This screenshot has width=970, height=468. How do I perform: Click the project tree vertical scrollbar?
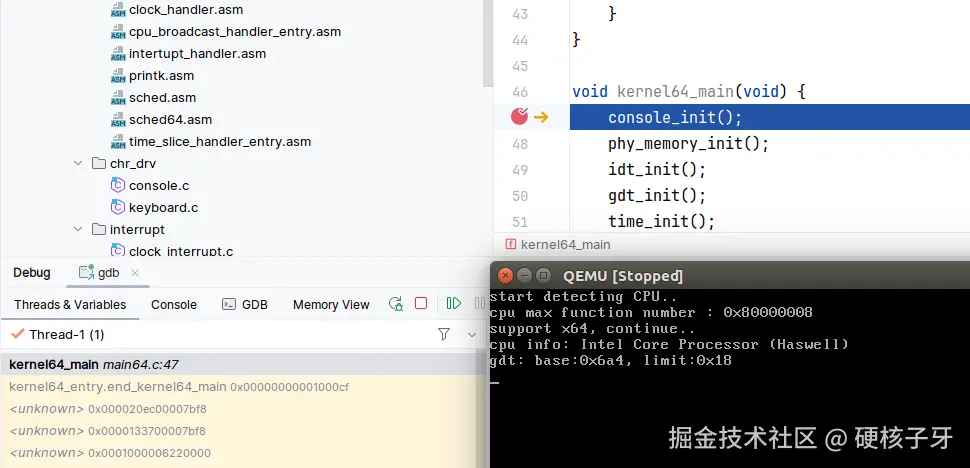488,43
